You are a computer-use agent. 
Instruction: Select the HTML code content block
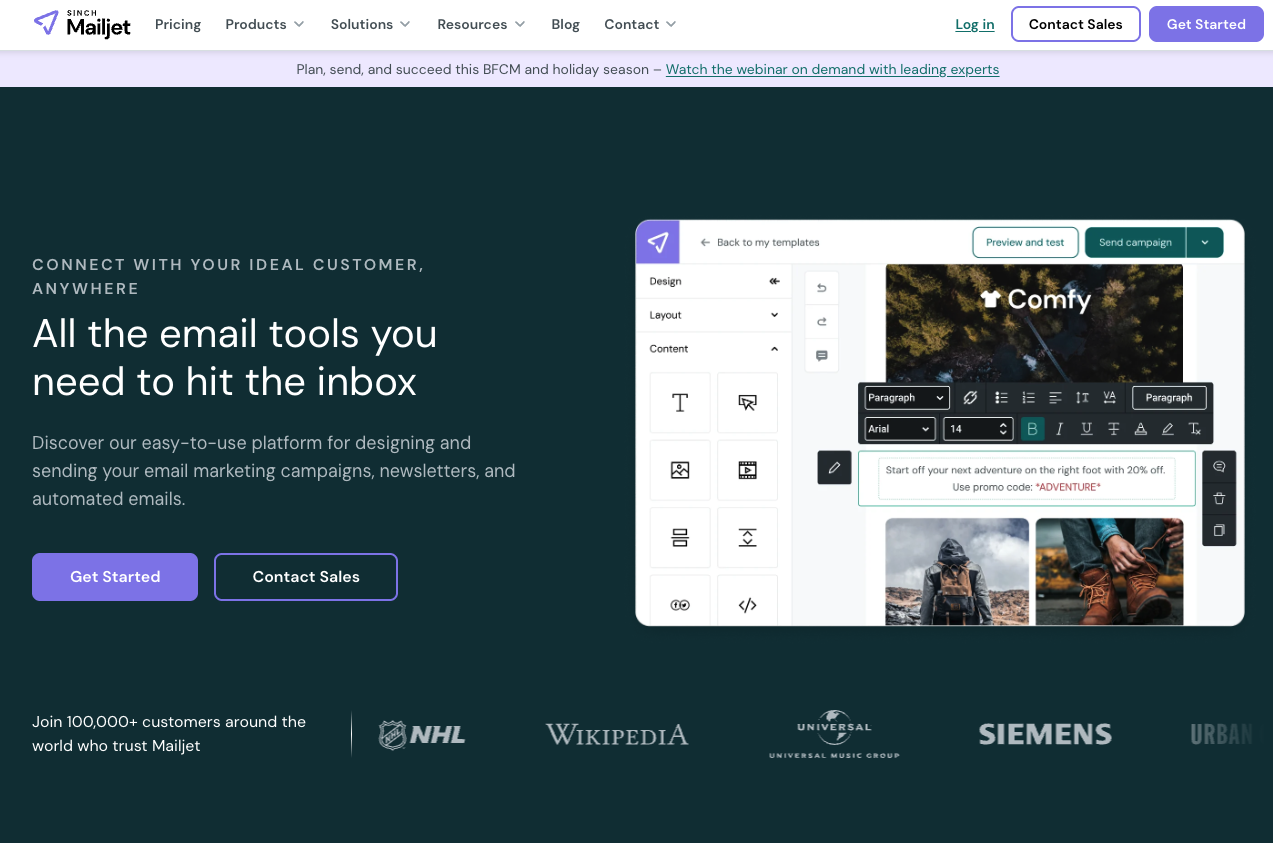click(x=747, y=600)
